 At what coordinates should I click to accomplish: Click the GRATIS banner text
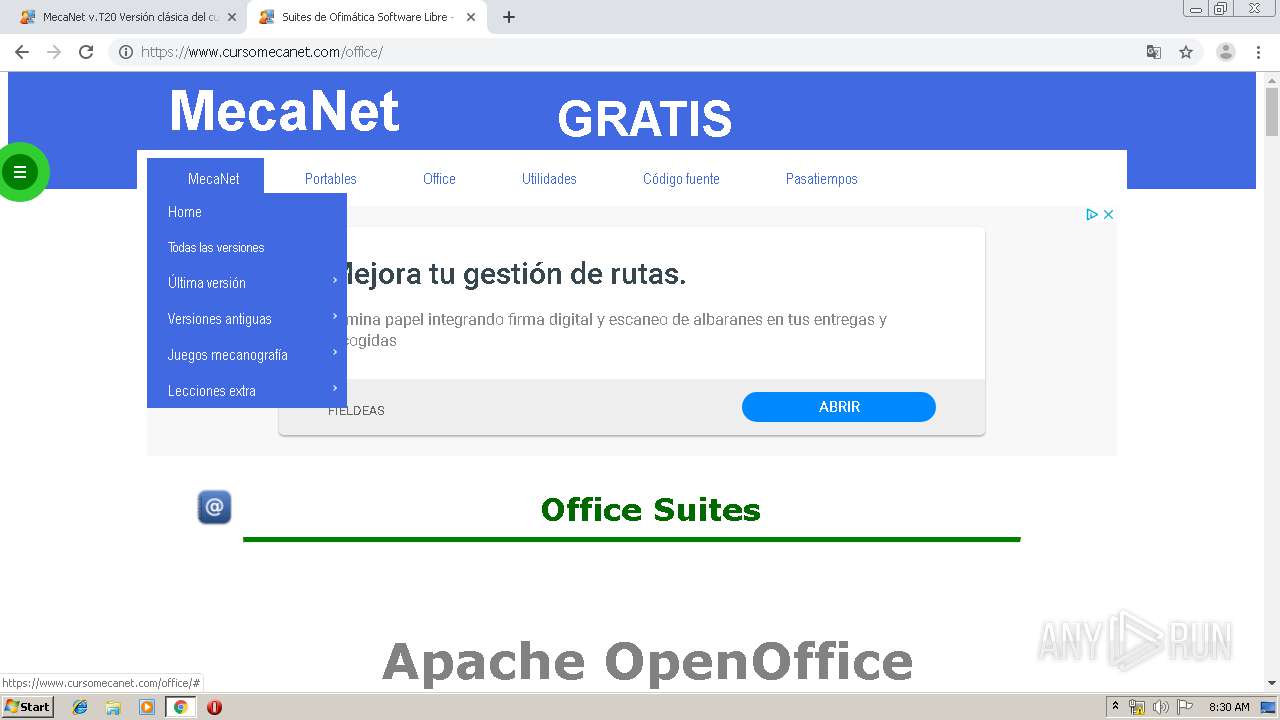645,119
